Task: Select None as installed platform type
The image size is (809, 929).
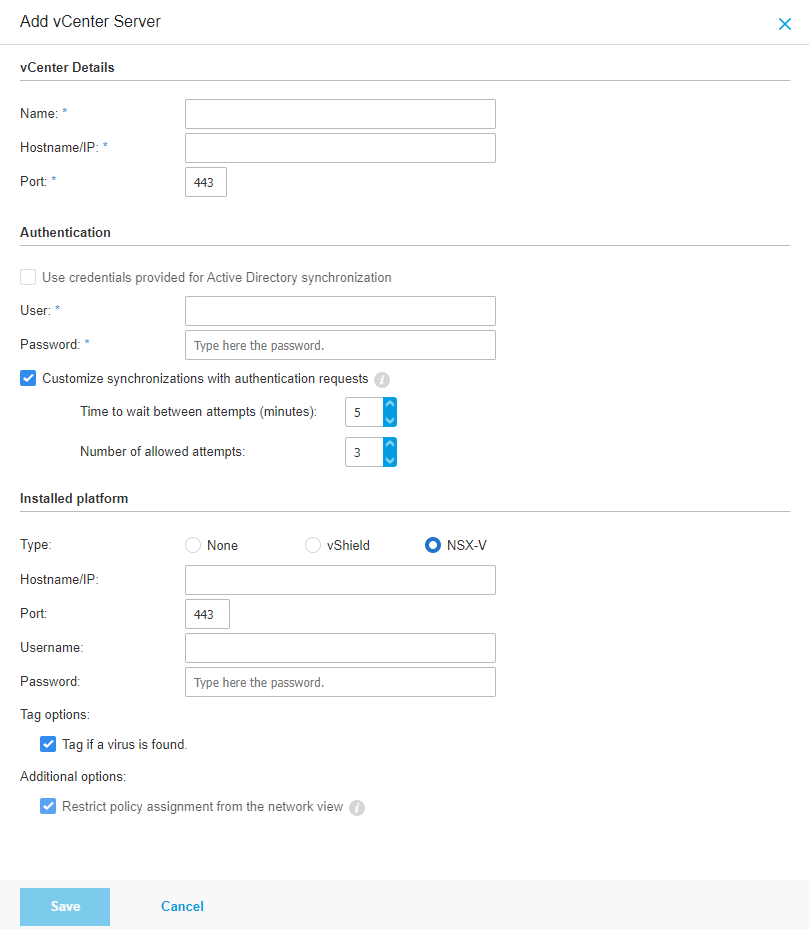Action: (x=193, y=545)
